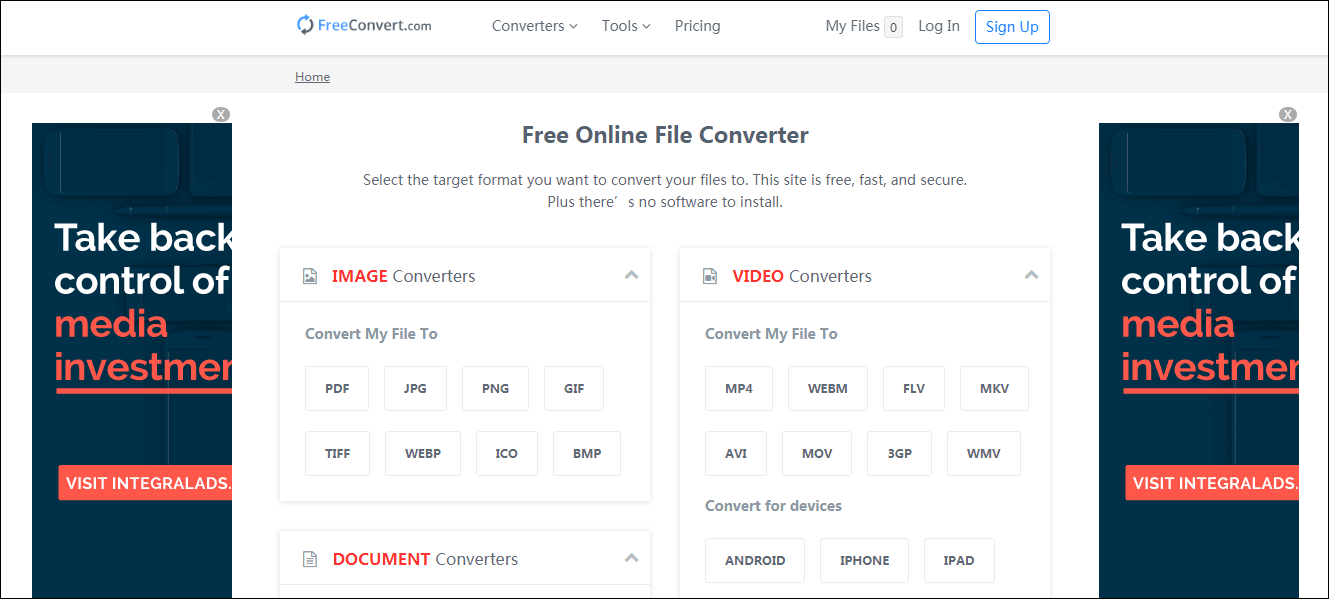The height and width of the screenshot is (599, 1329).
Task: Click the IMAGE Converters heading text
Action: 404,276
